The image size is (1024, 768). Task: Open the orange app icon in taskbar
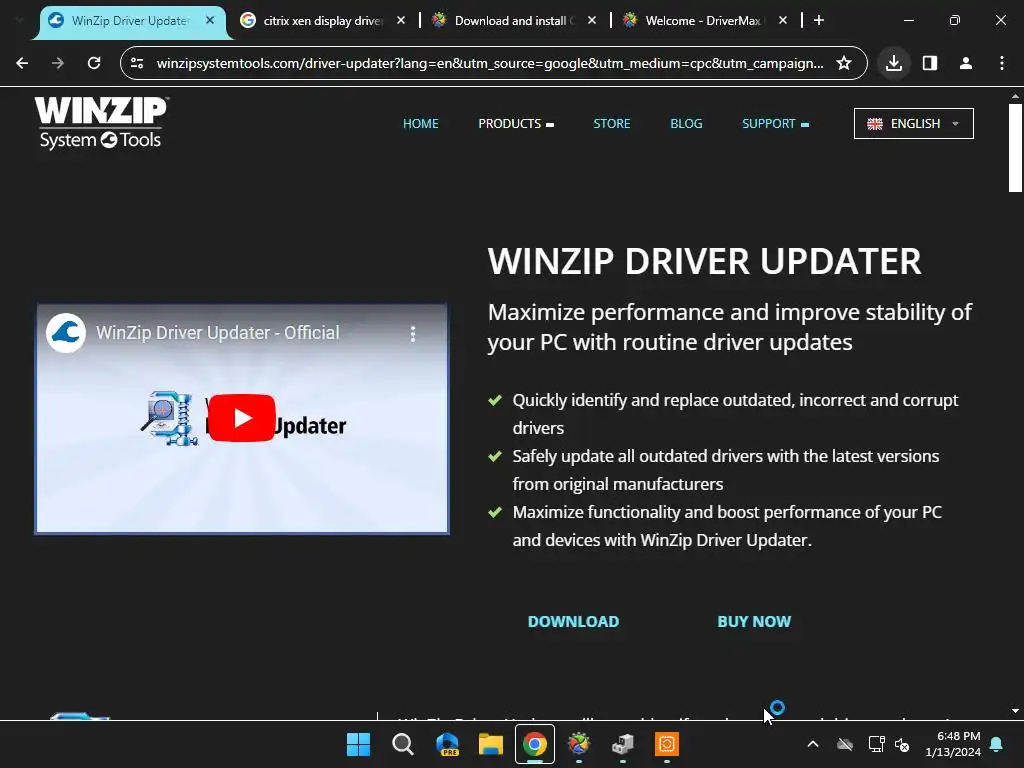pos(667,744)
